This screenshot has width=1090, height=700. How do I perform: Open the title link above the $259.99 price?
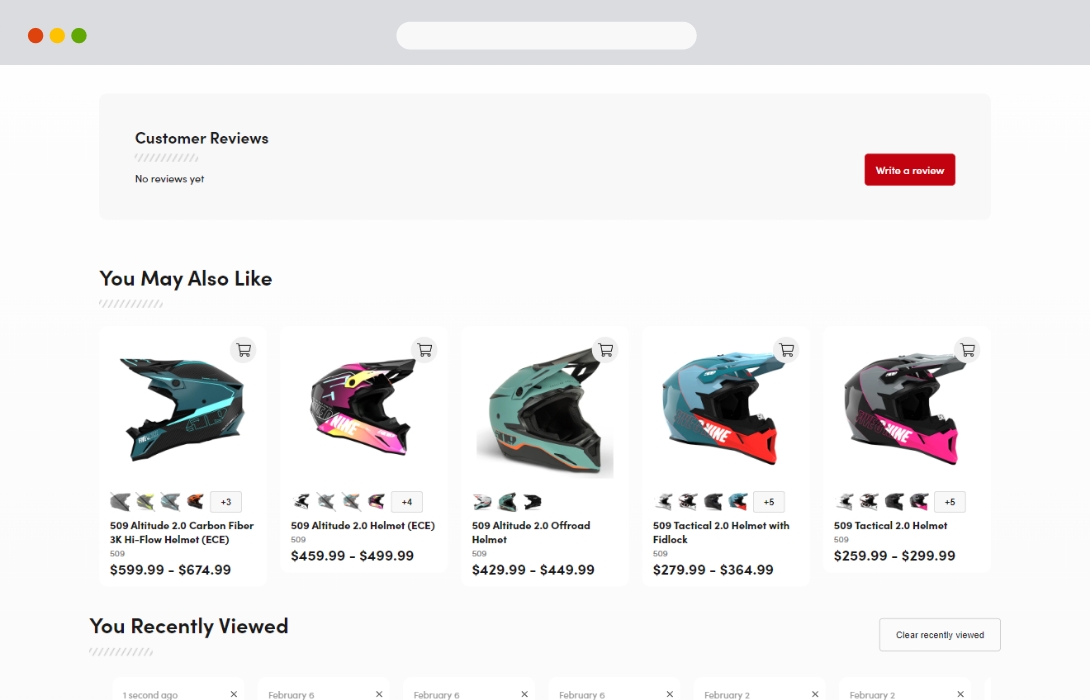pos(890,526)
